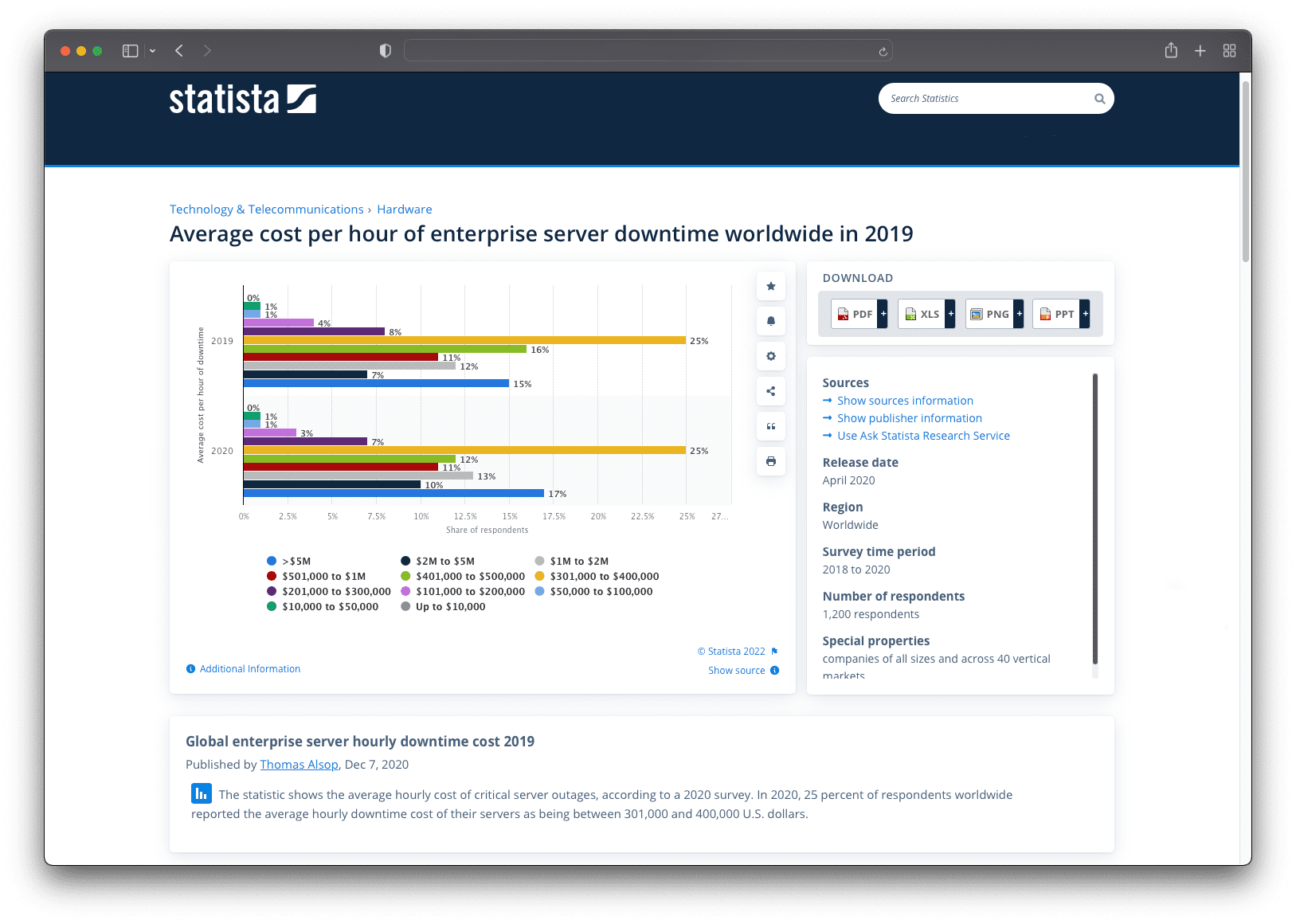Screen dimensions: 1296x924
Task: Click the Search Statistics input field
Action: [988, 99]
